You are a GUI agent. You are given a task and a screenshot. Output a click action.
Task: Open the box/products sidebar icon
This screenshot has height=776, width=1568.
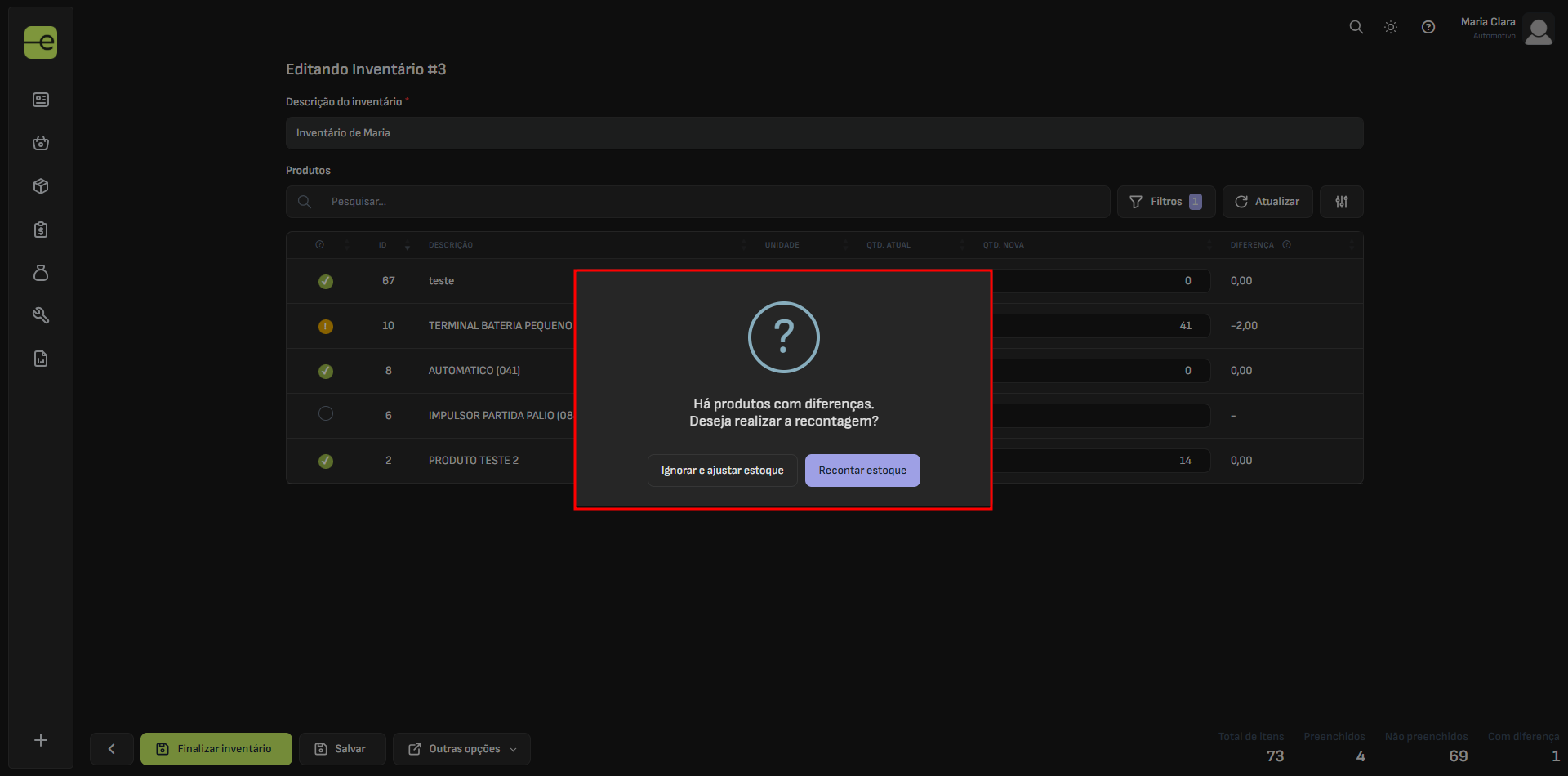tap(41, 186)
